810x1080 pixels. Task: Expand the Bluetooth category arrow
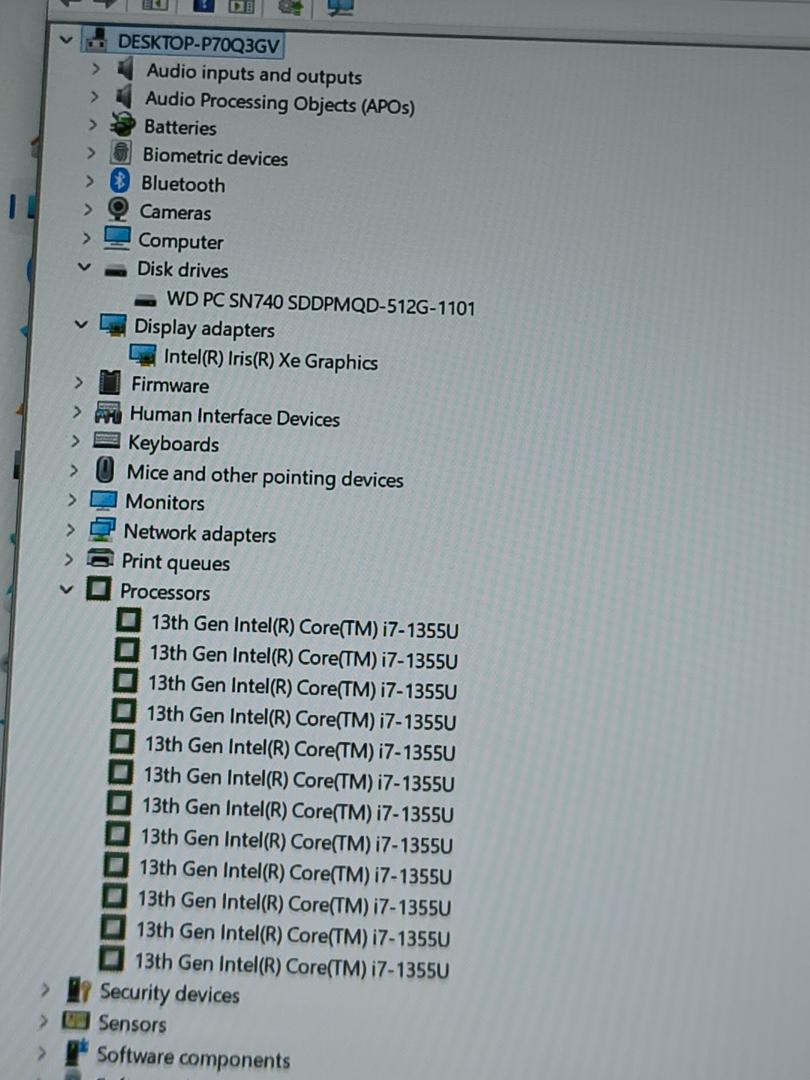90,181
